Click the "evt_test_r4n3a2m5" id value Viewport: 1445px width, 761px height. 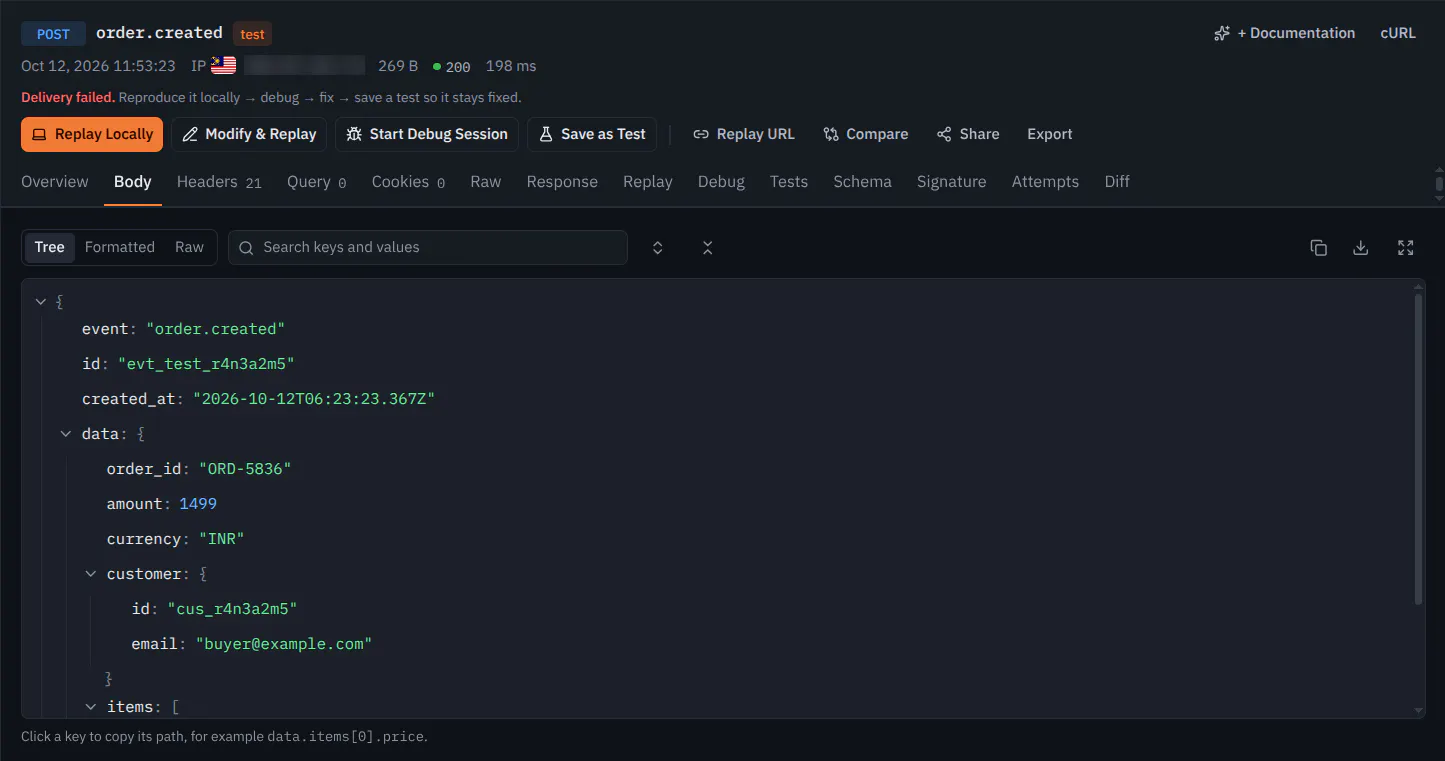coord(206,364)
